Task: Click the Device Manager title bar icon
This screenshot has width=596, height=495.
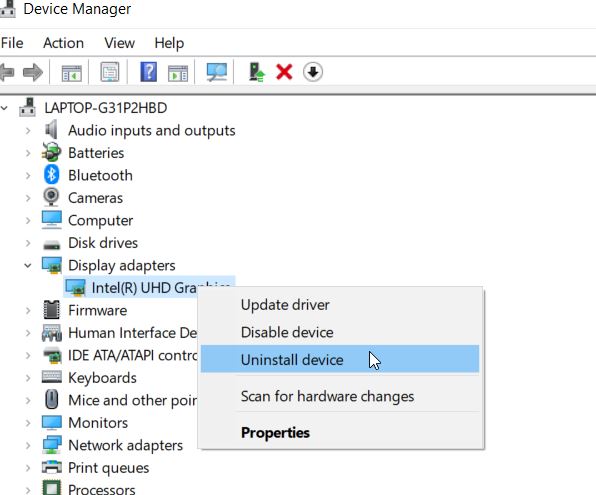Action: [7, 8]
